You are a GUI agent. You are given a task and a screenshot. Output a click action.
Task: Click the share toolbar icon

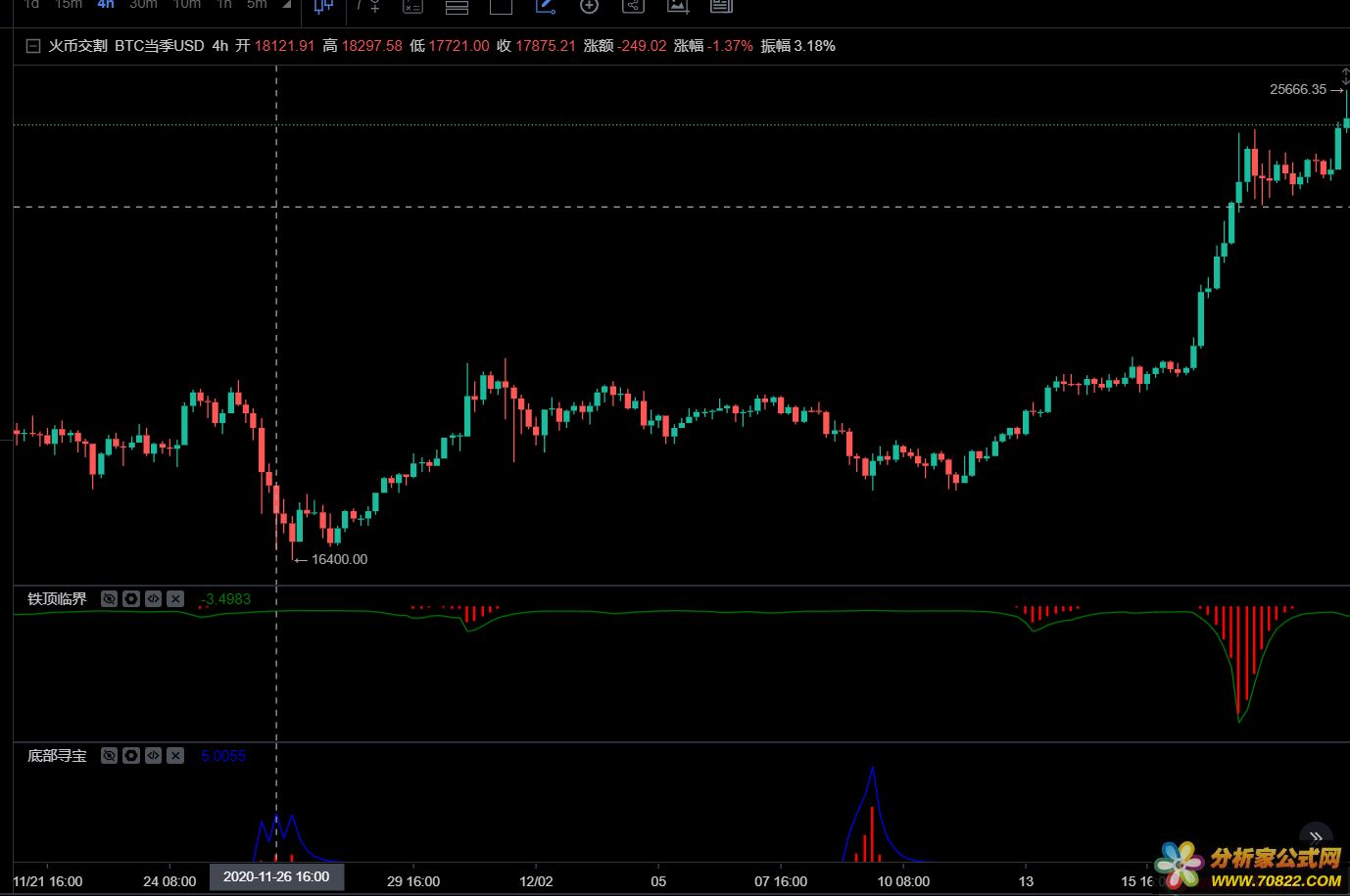point(633,6)
